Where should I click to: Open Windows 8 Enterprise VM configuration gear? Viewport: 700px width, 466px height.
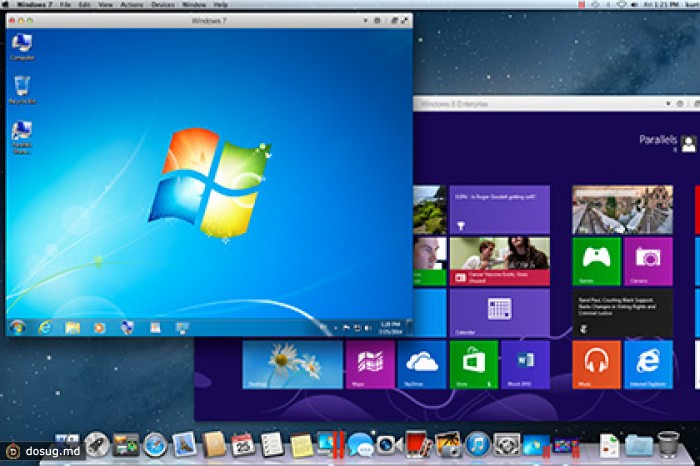(x=680, y=104)
